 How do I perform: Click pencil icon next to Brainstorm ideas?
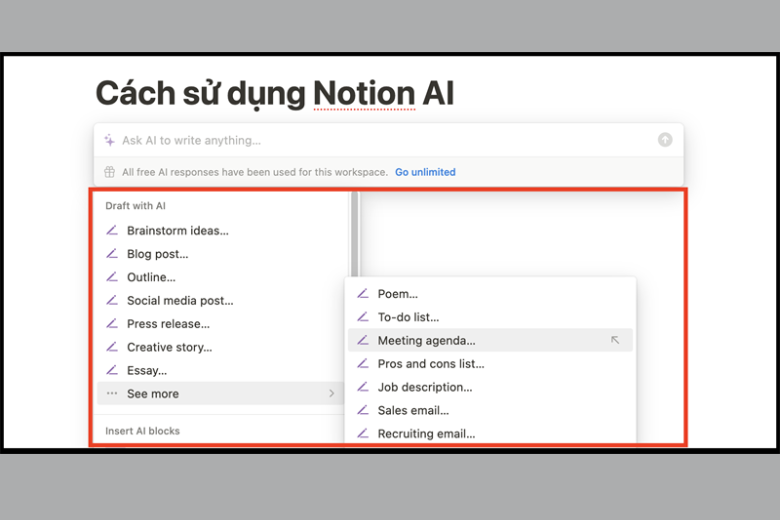pos(112,230)
